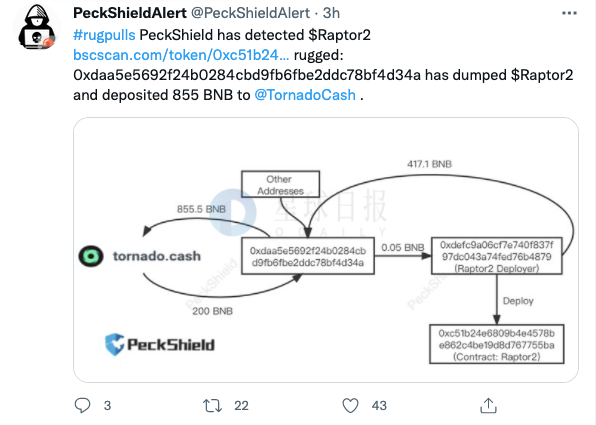Click the 3h timestamp
Screen dimensions: 596x425
click(x=331, y=13)
